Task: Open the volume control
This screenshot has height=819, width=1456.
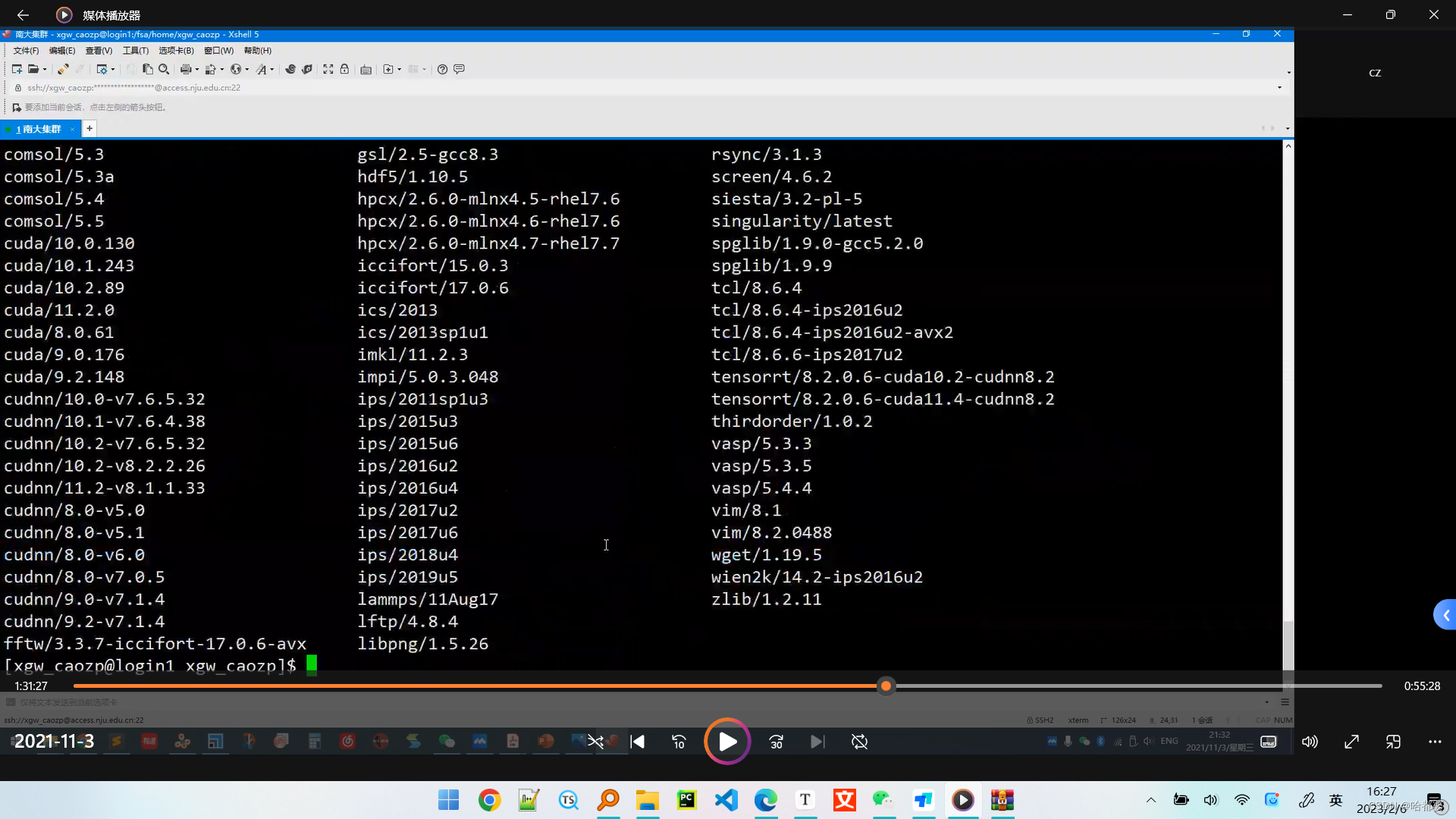Action: click(1310, 742)
